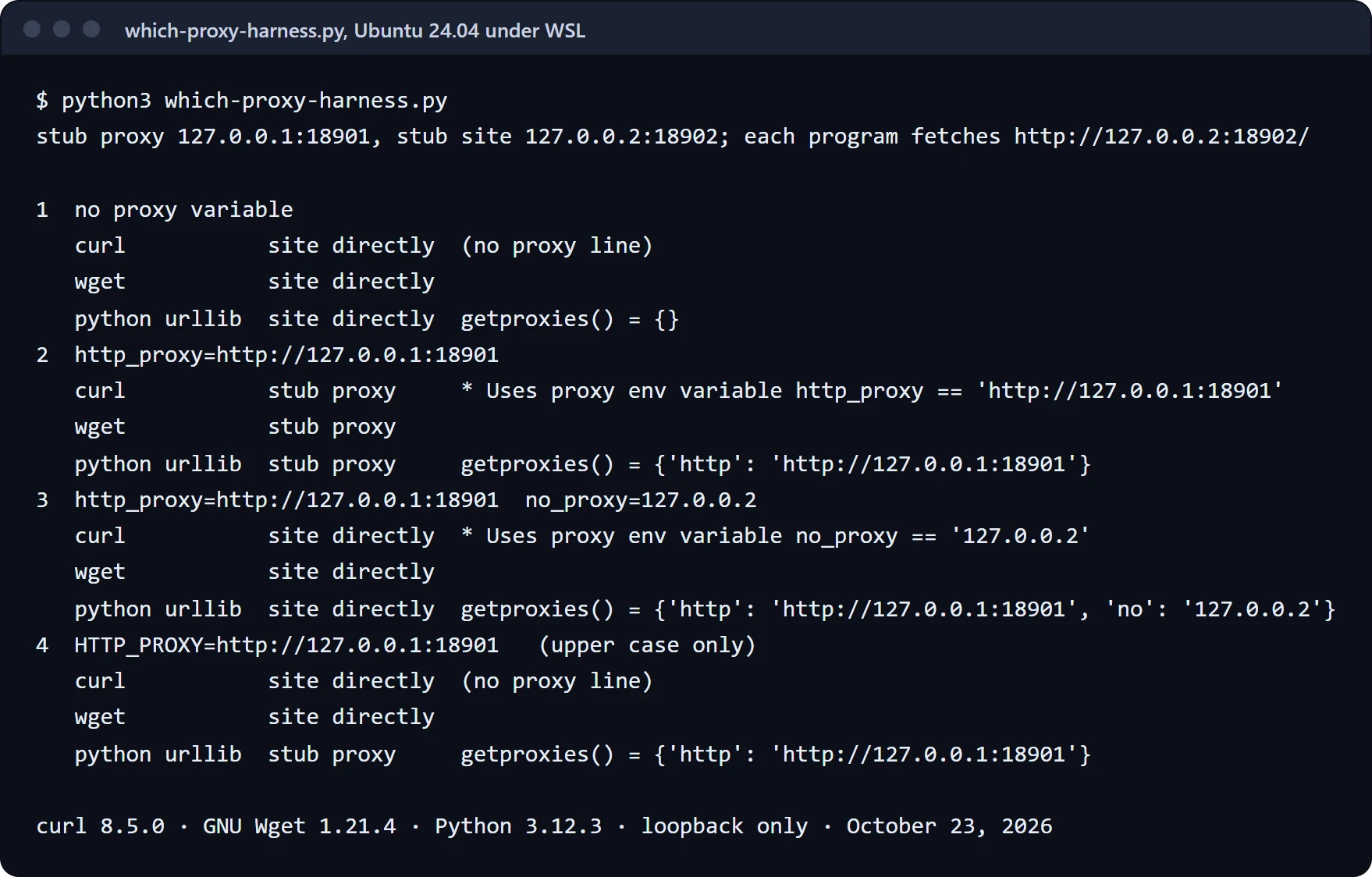Viewport: 1372px width, 877px height.
Task: Click the line "* Uses proxy env variable no_proxy == '127.0.0.2'"
Action: pos(775,536)
